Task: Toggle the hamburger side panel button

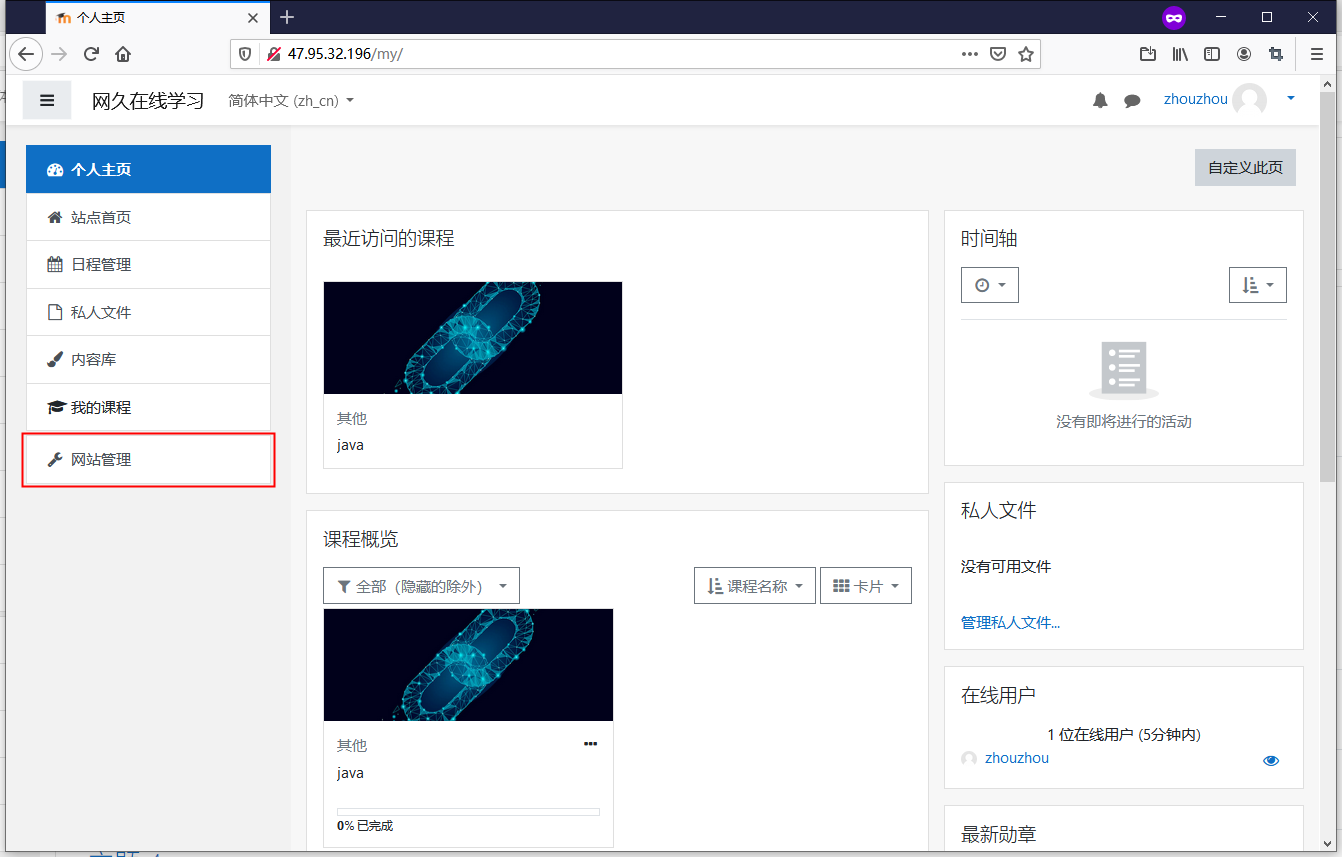Action: tap(47, 100)
